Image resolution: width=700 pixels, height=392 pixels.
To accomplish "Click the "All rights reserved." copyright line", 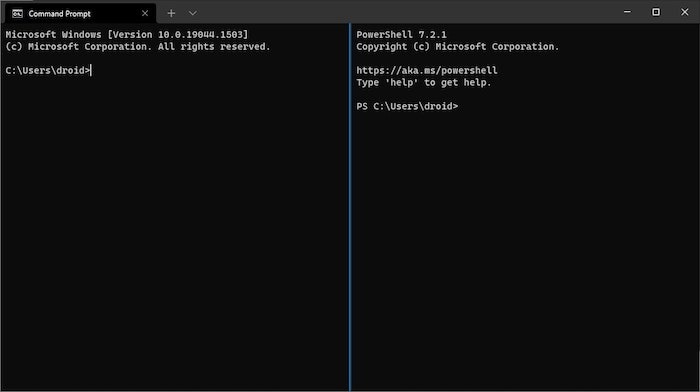I will tap(138, 46).
